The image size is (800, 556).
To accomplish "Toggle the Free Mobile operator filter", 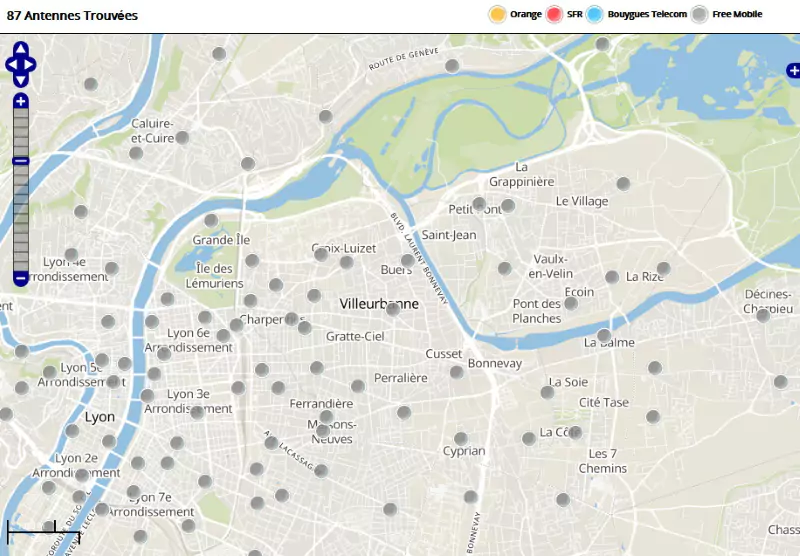I will [x=700, y=14].
